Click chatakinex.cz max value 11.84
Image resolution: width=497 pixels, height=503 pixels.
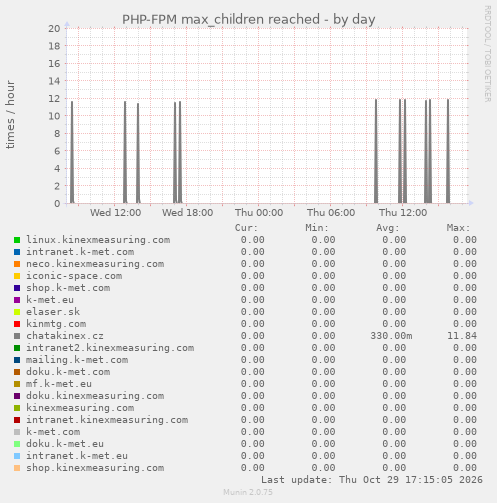462,336
